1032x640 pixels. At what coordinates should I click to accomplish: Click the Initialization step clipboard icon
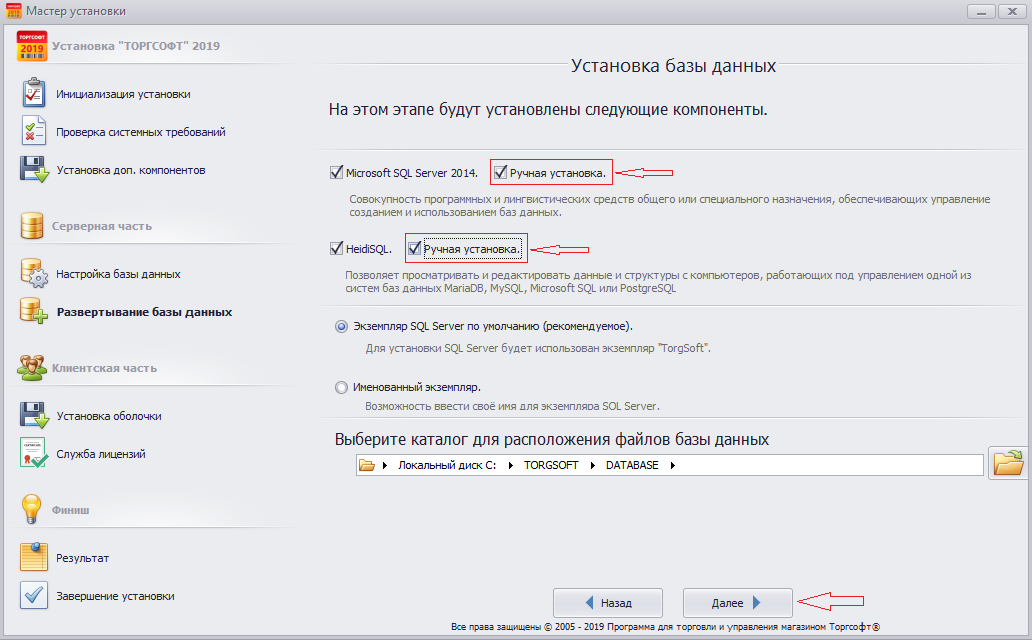click(34, 93)
